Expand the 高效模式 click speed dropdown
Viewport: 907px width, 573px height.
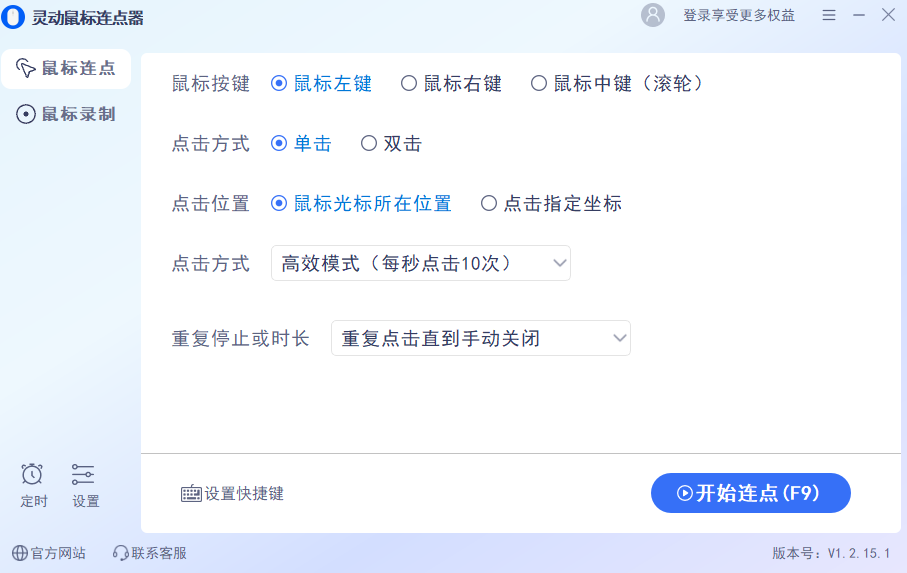(x=420, y=264)
